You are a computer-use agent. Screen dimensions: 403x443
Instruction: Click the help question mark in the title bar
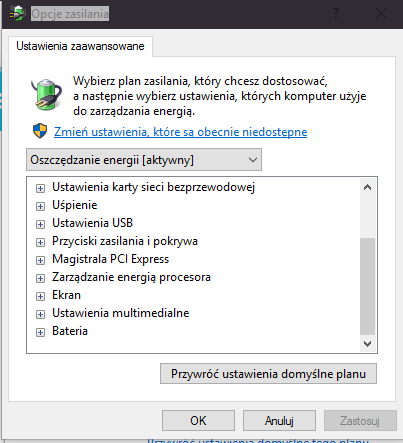pos(336,14)
